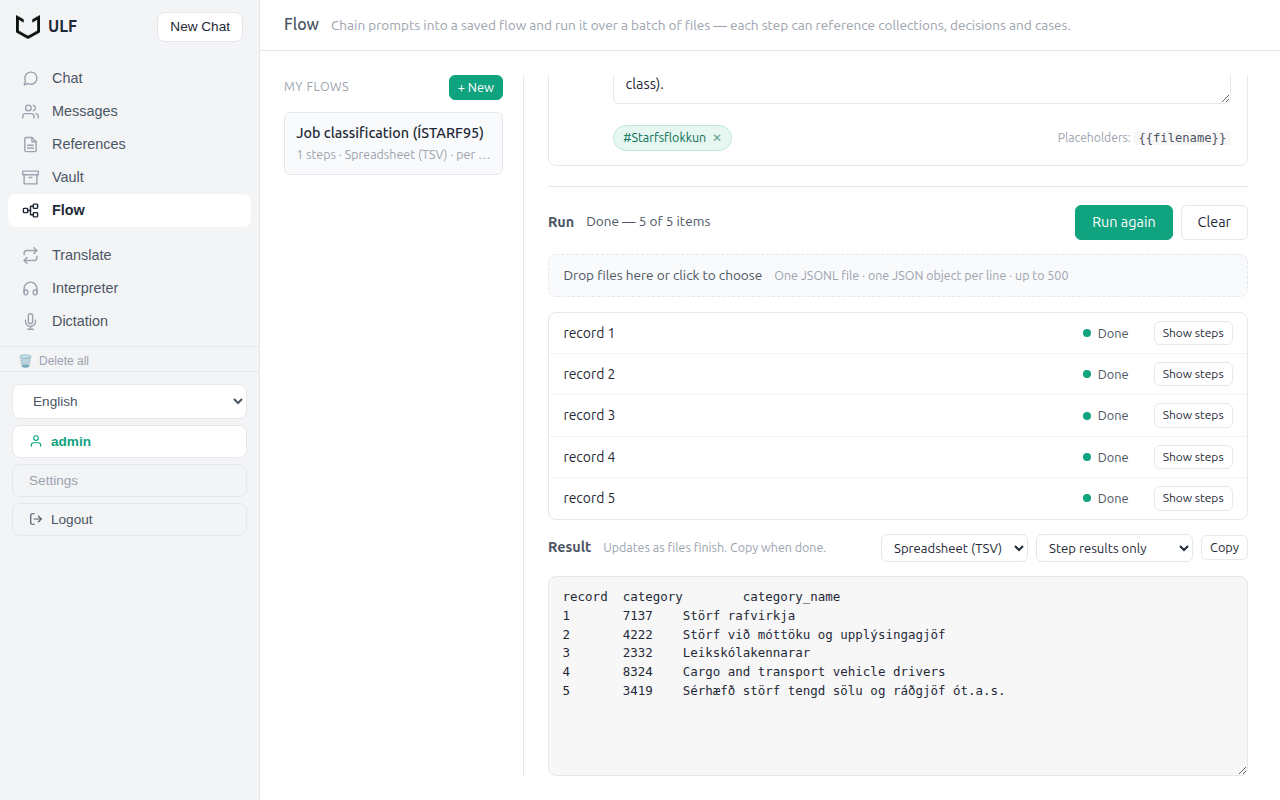Image resolution: width=1280 pixels, height=800 pixels.
Task: Open the Vault page
Action: [129, 177]
